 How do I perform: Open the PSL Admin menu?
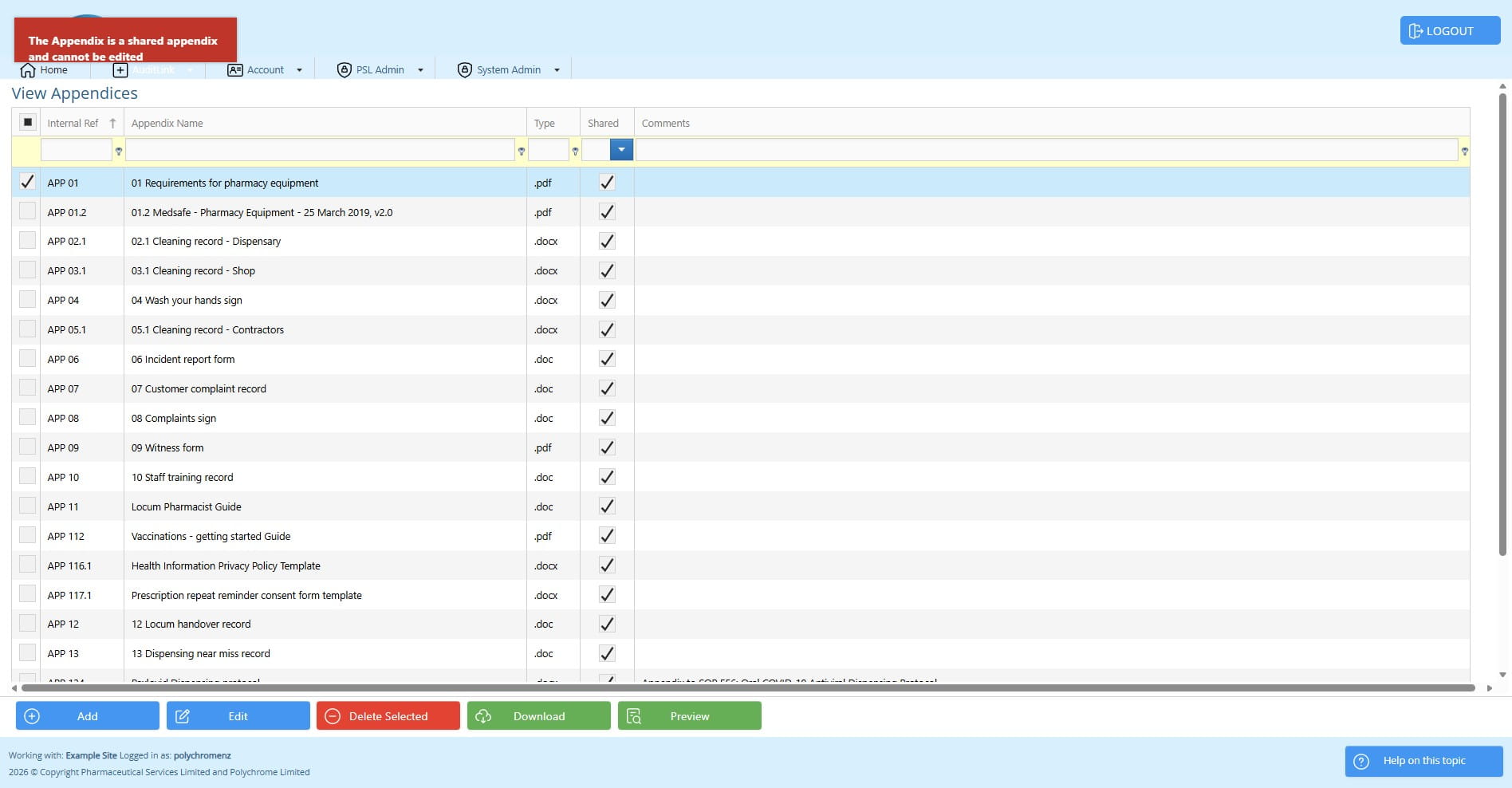[380, 70]
